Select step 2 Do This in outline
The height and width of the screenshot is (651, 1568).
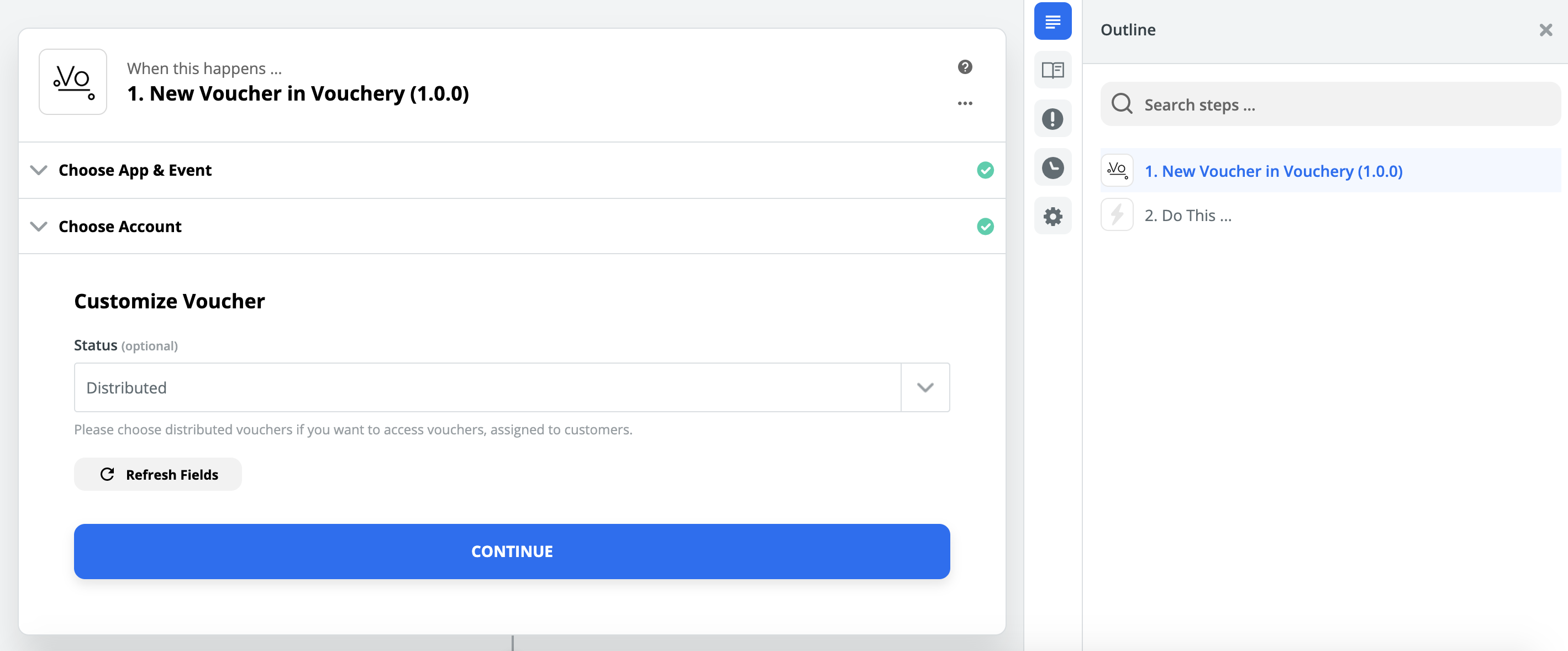coord(1187,216)
